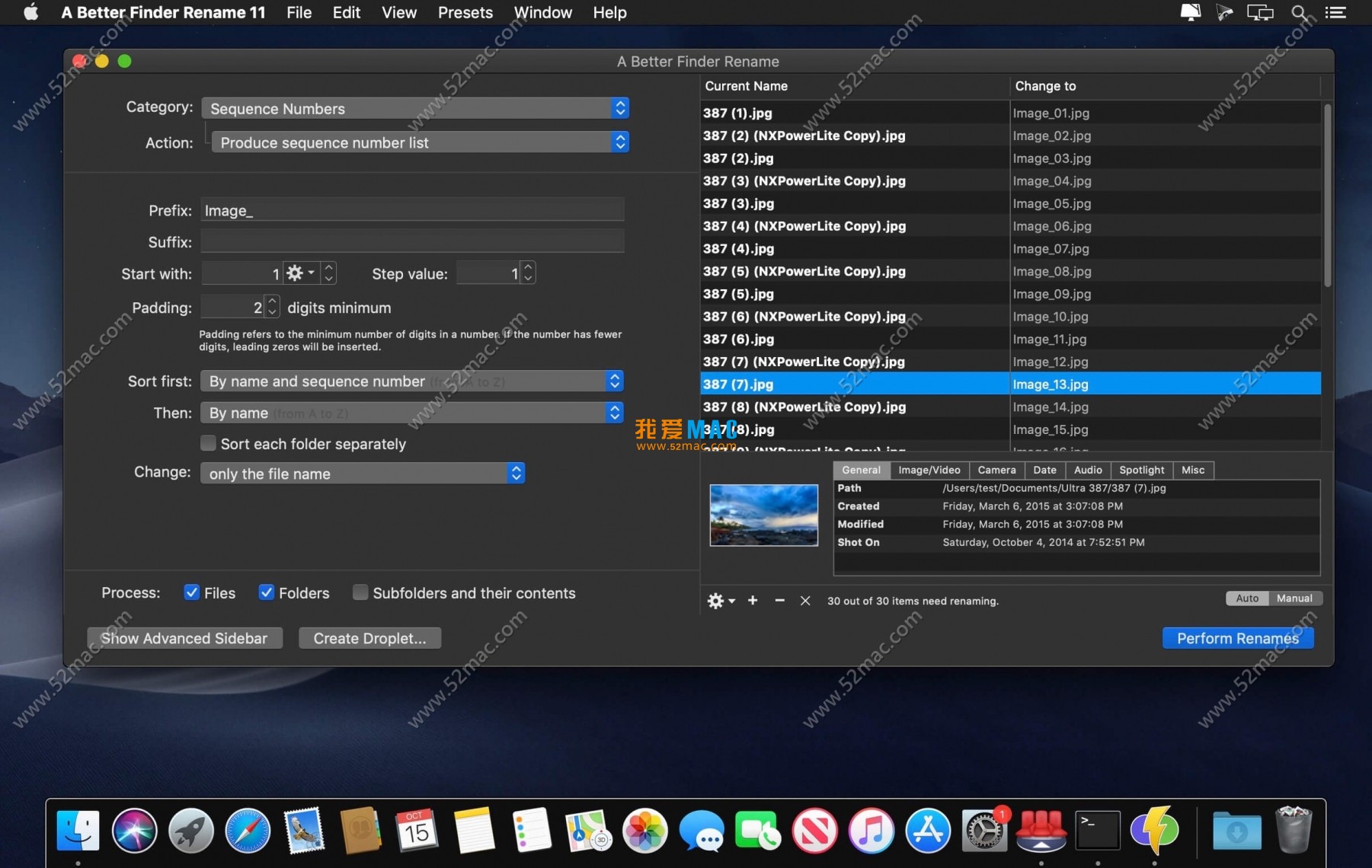Open Action dropdown Produce sequence number list
The image size is (1372, 868).
(x=420, y=142)
